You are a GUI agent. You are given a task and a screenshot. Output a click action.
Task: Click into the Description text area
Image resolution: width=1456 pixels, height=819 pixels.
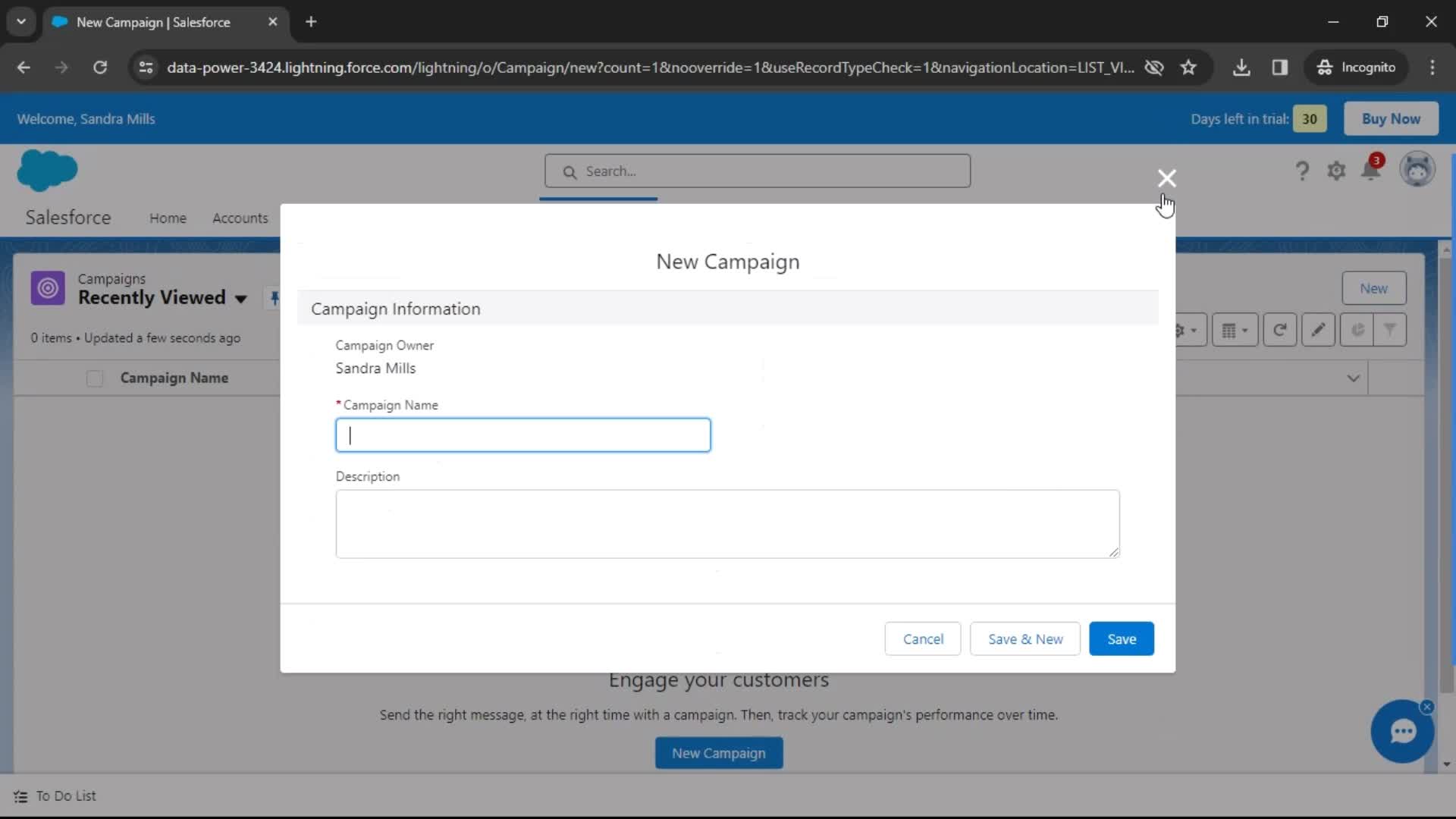728,524
